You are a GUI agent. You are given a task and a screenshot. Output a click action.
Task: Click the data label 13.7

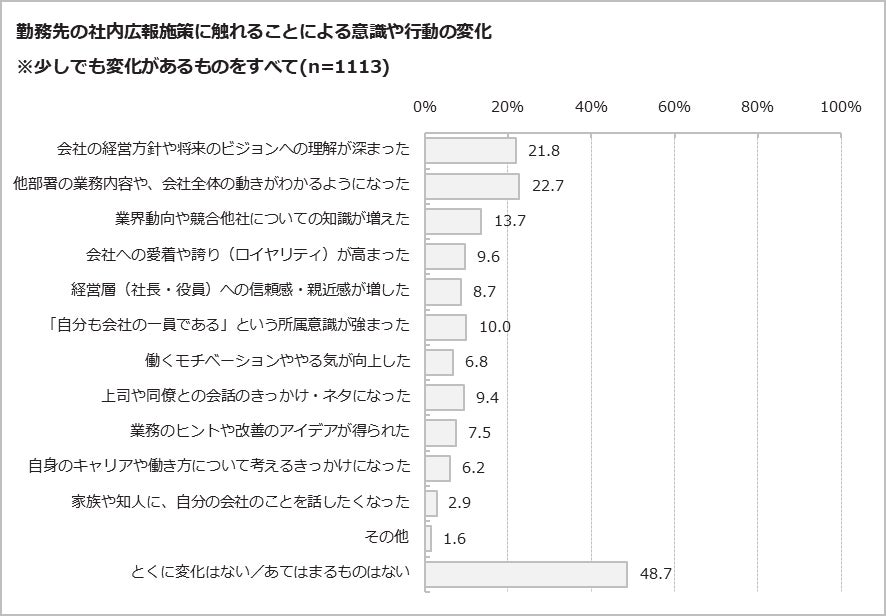click(x=510, y=221)
